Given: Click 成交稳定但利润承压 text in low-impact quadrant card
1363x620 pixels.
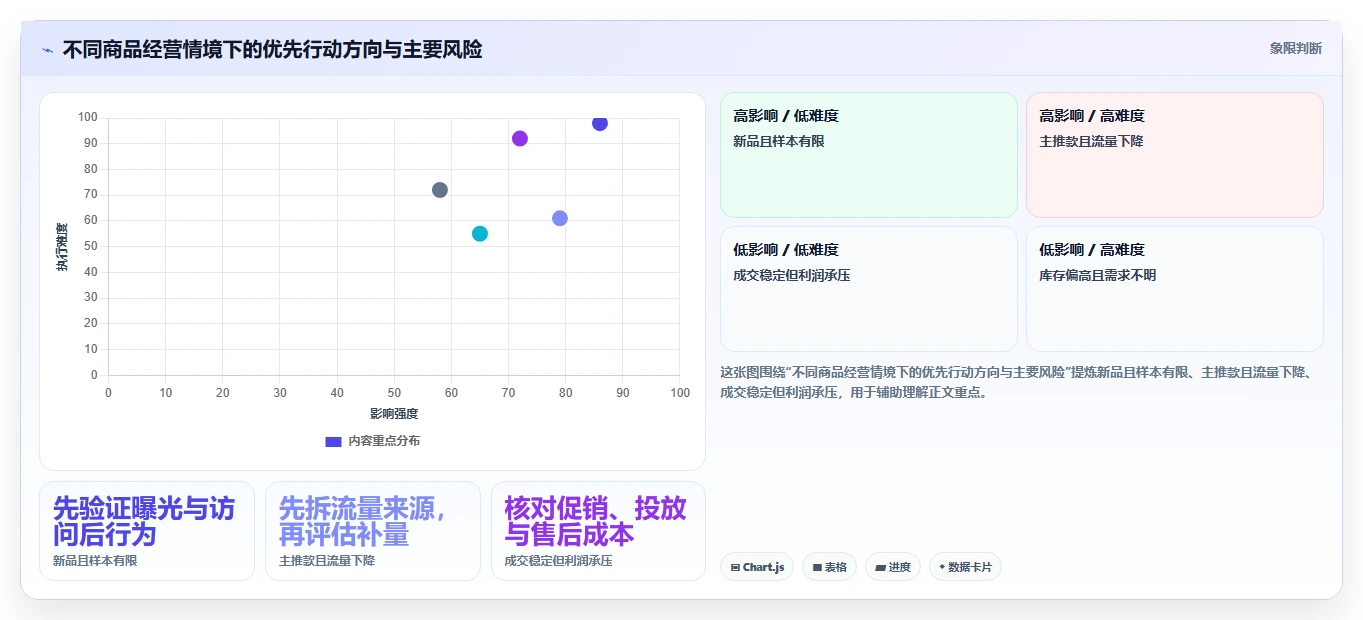Looking at the screenshot, I should click(x=791, y=275).
